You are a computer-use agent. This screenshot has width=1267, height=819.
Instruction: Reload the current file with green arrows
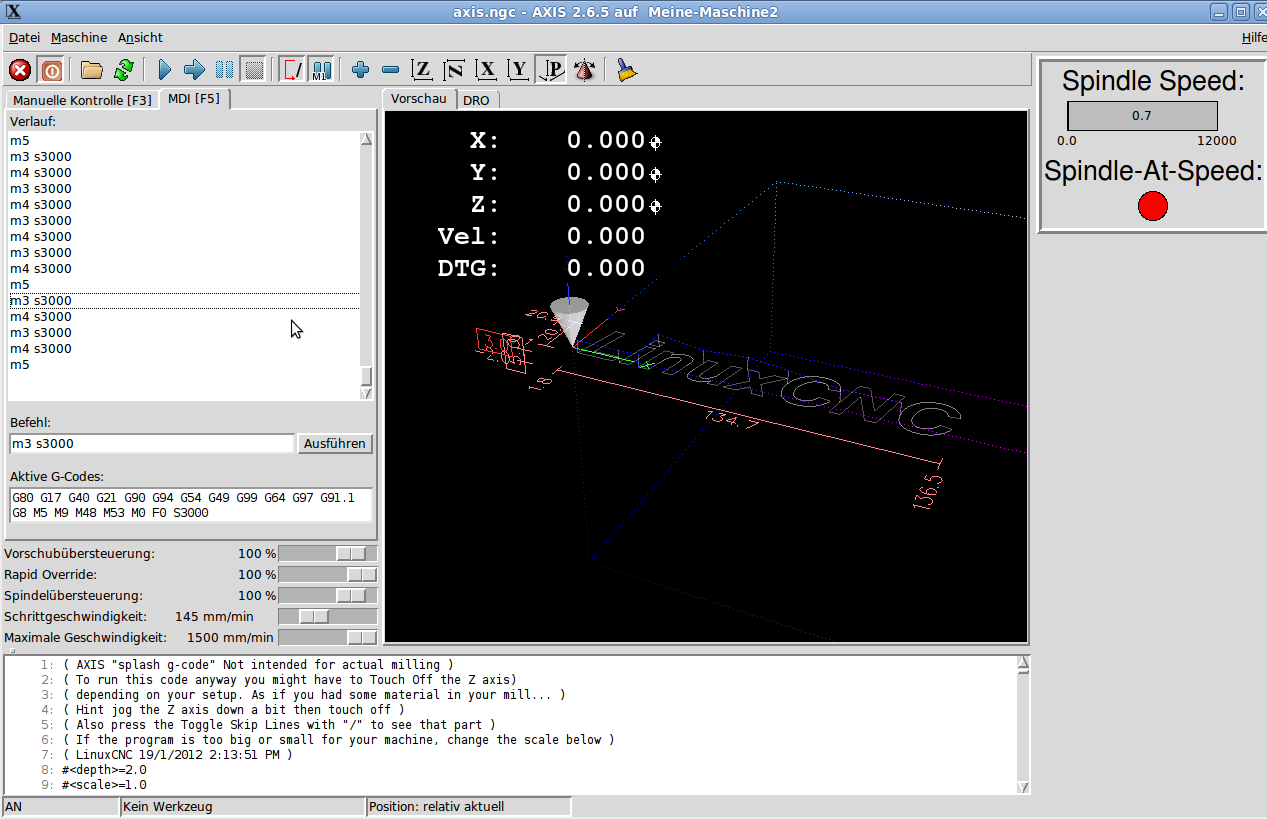coord(123,70)
